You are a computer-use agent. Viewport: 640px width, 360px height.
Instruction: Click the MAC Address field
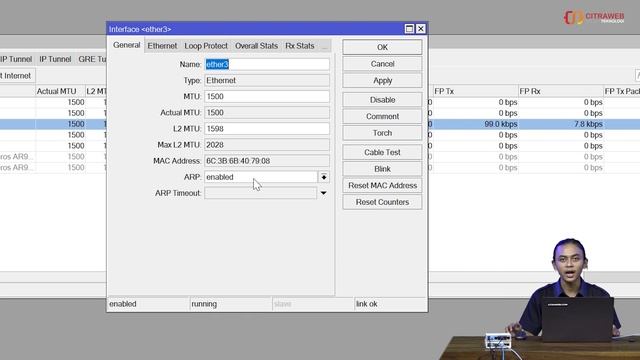(x=267, y=161)
